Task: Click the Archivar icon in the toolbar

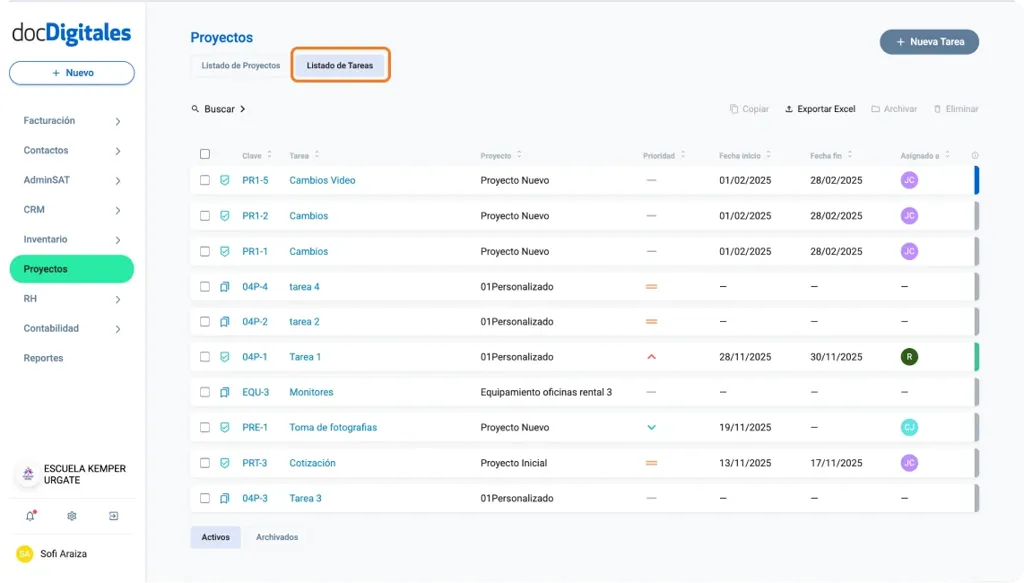Action: (x=875, y=108)
